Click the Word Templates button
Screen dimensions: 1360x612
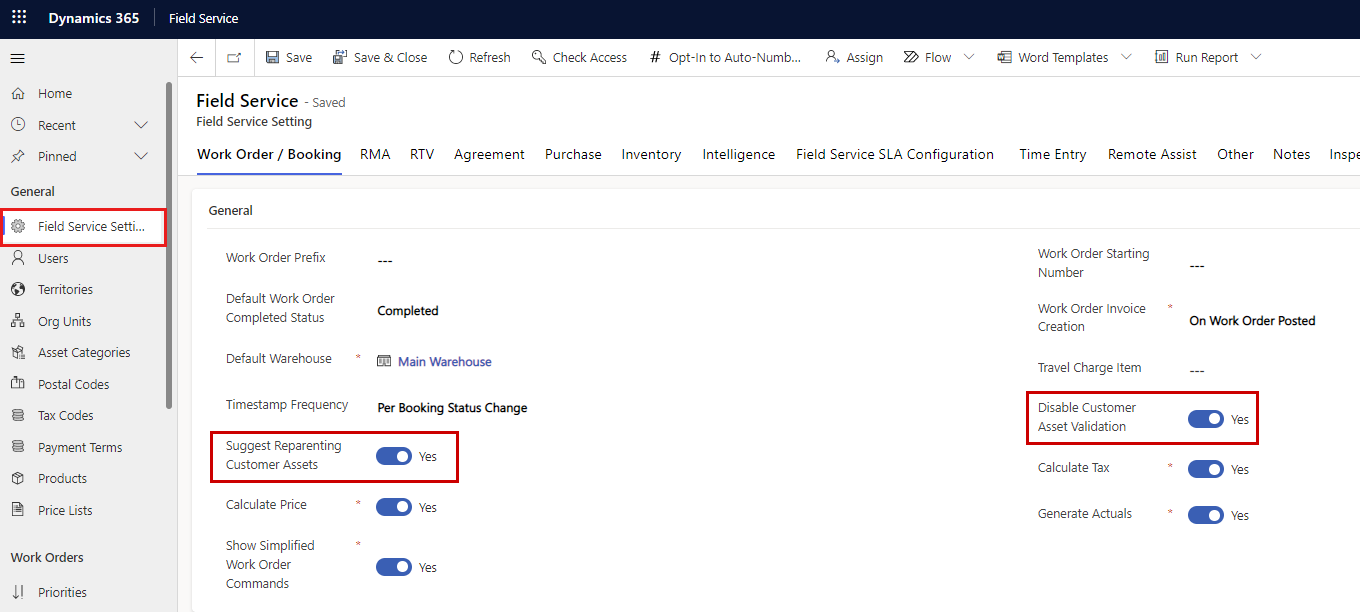click(x=1053, y=57)
